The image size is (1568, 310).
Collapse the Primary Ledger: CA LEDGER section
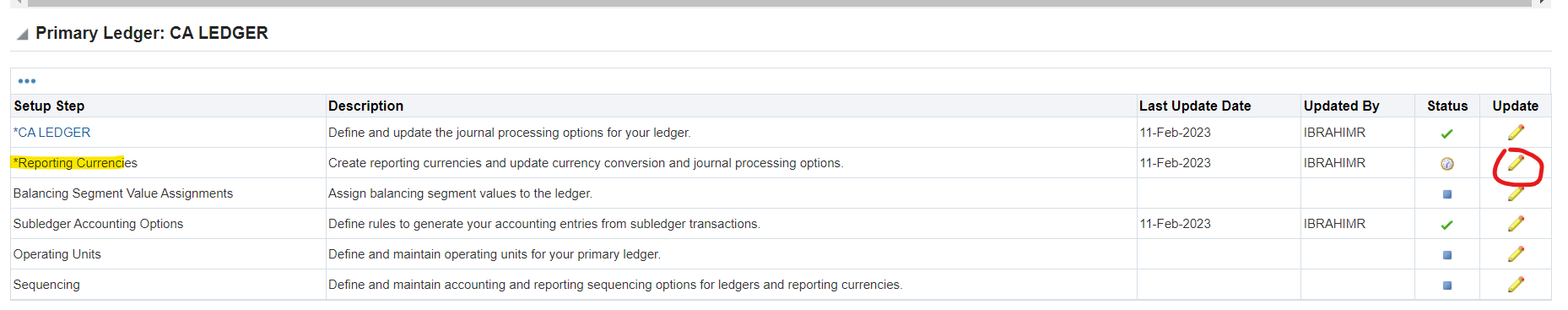point(23,34)
